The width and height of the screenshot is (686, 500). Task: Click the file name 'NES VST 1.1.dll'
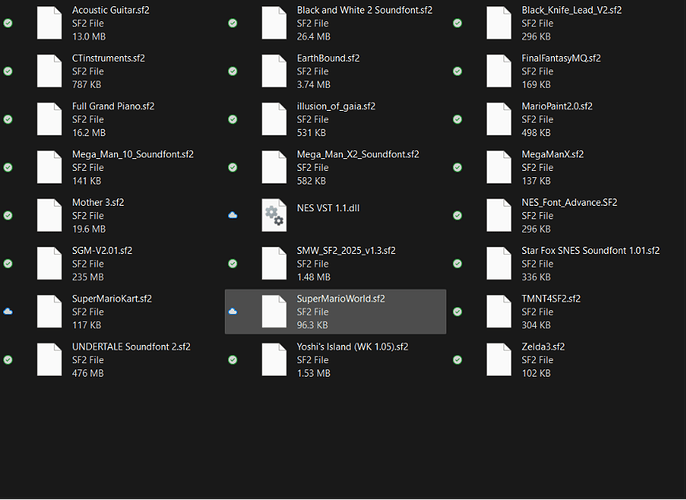click(x=328, y=208)
